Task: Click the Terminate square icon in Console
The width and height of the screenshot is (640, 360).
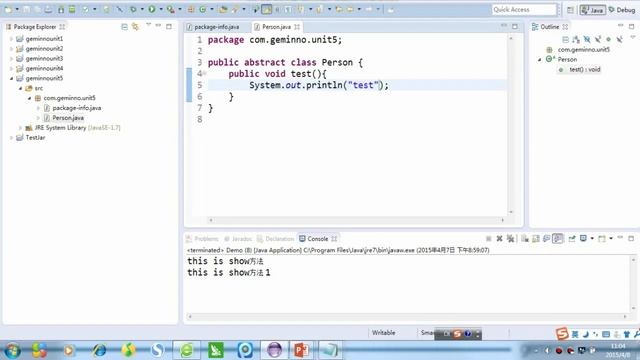Action: coord(489,239)
